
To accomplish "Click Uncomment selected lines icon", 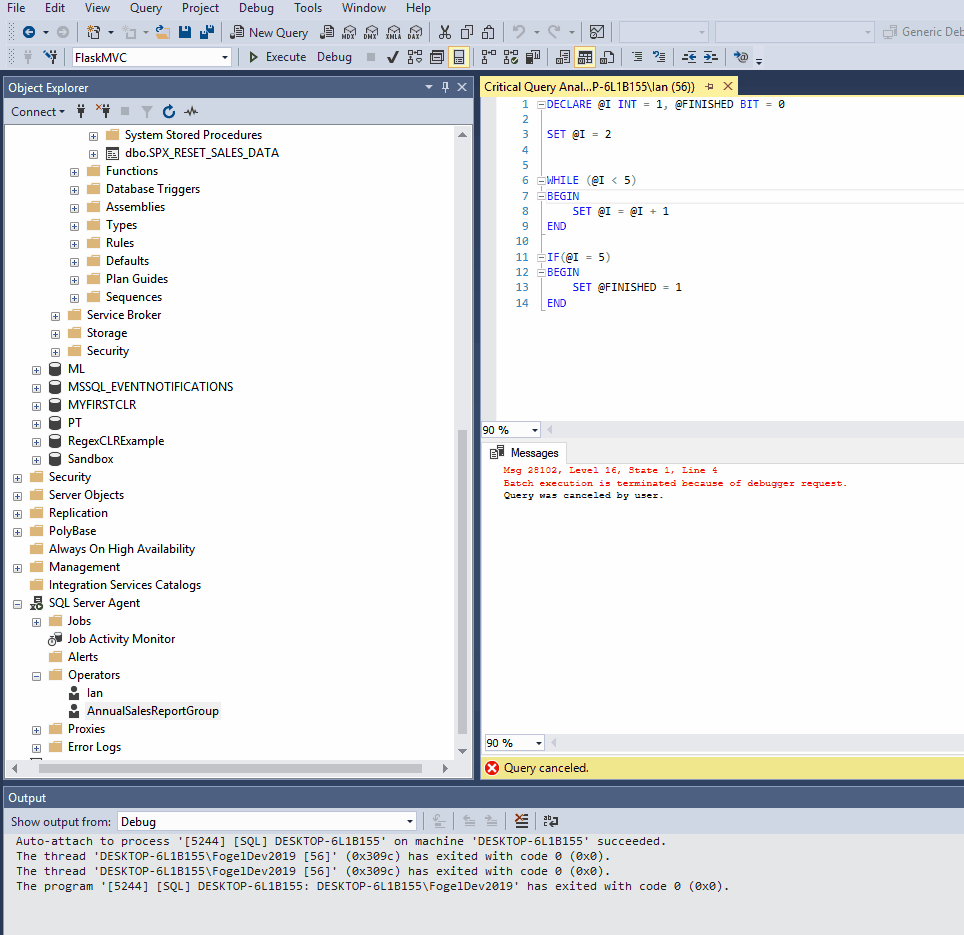I will [659, 57].
